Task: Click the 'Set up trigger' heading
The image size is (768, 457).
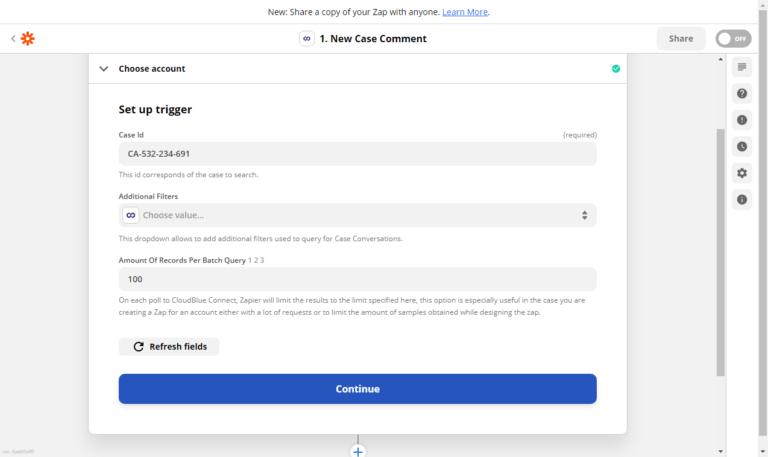Action: pos(155,109)
